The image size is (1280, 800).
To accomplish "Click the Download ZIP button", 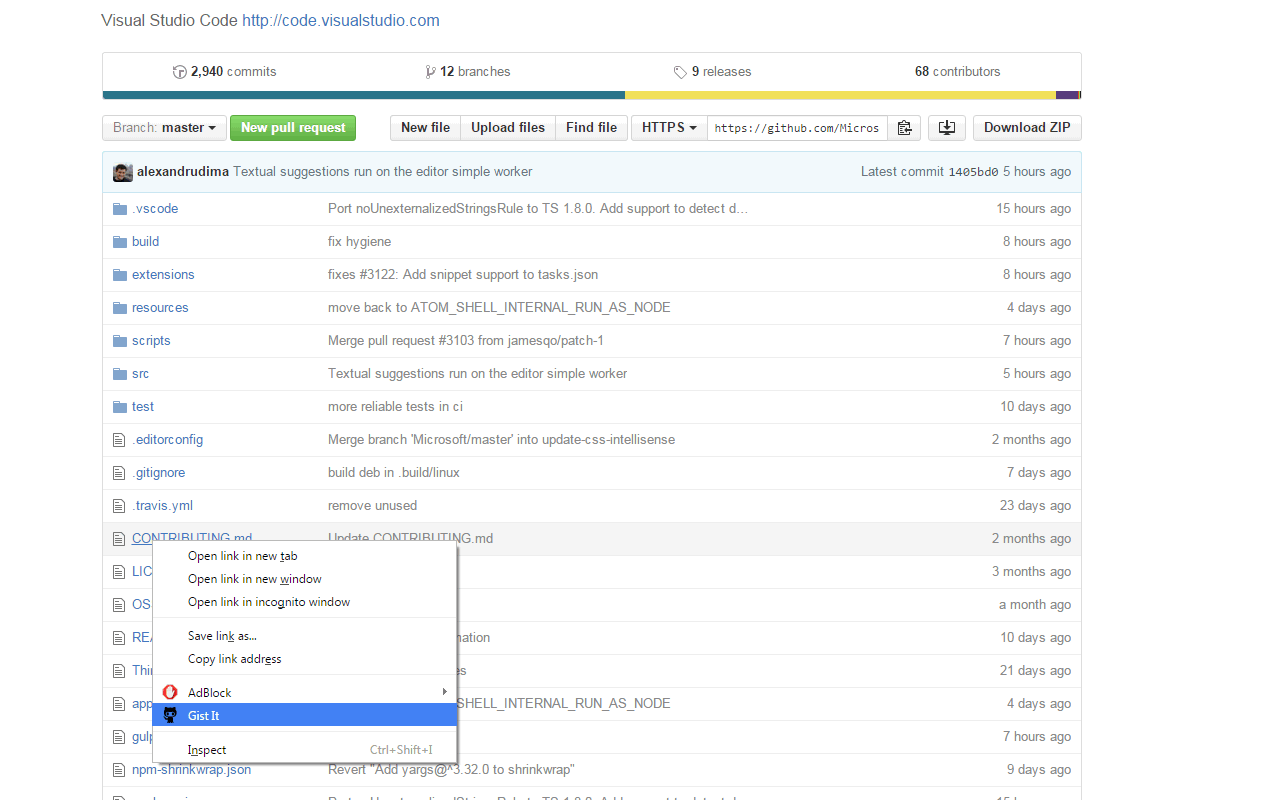I will [x=1027, y=128].
